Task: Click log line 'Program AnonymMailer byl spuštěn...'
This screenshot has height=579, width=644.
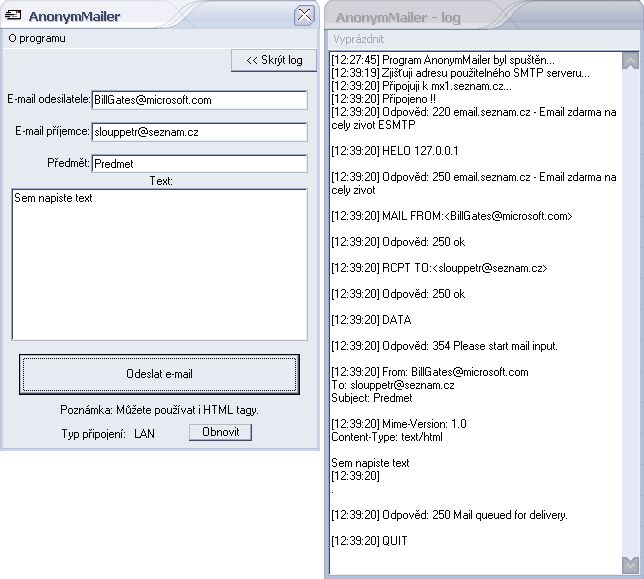Action: [x=443, y=60]
